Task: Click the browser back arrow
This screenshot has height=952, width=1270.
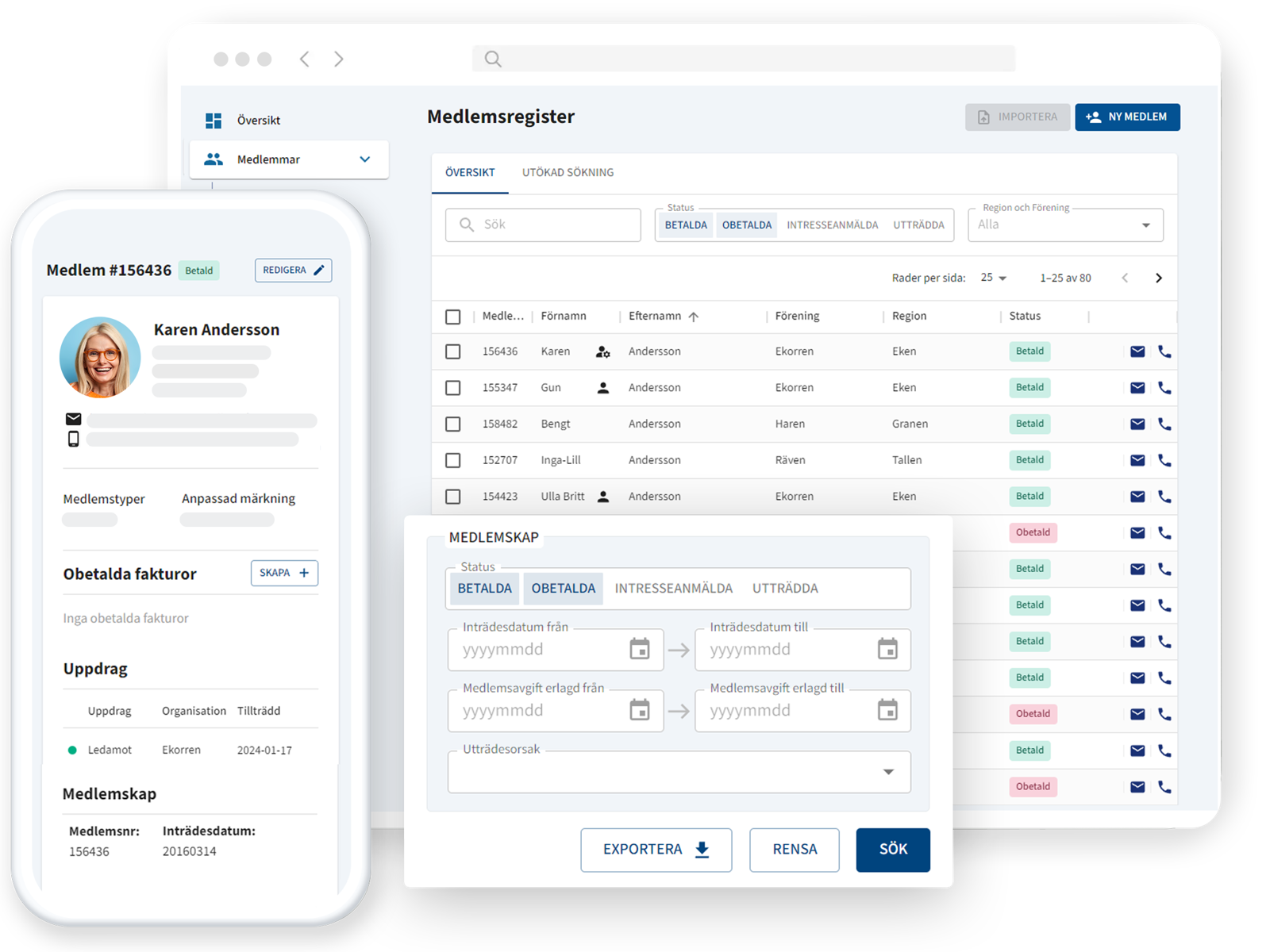Action: [x=305, y=59]
